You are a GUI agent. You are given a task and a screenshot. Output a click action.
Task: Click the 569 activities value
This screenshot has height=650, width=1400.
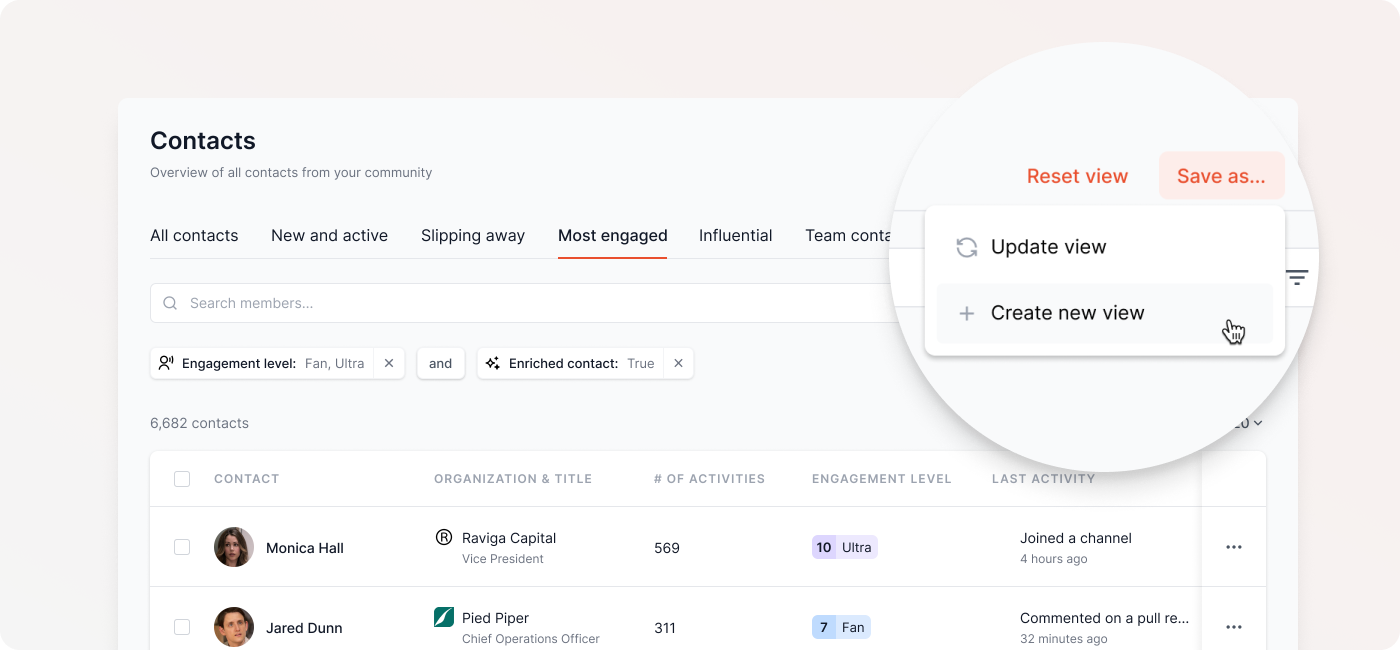coord(667,548)
